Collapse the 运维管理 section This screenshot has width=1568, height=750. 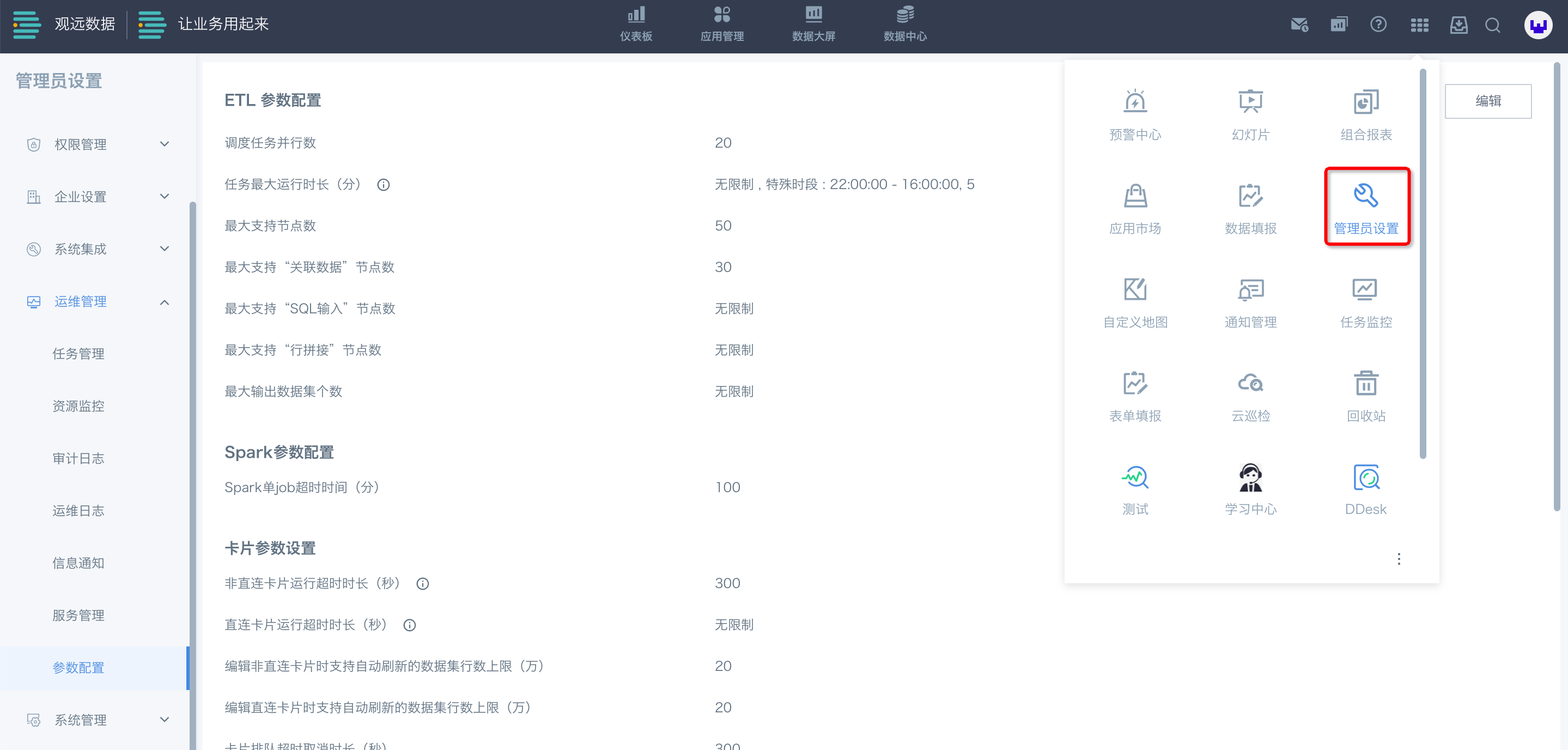point(98,301)
